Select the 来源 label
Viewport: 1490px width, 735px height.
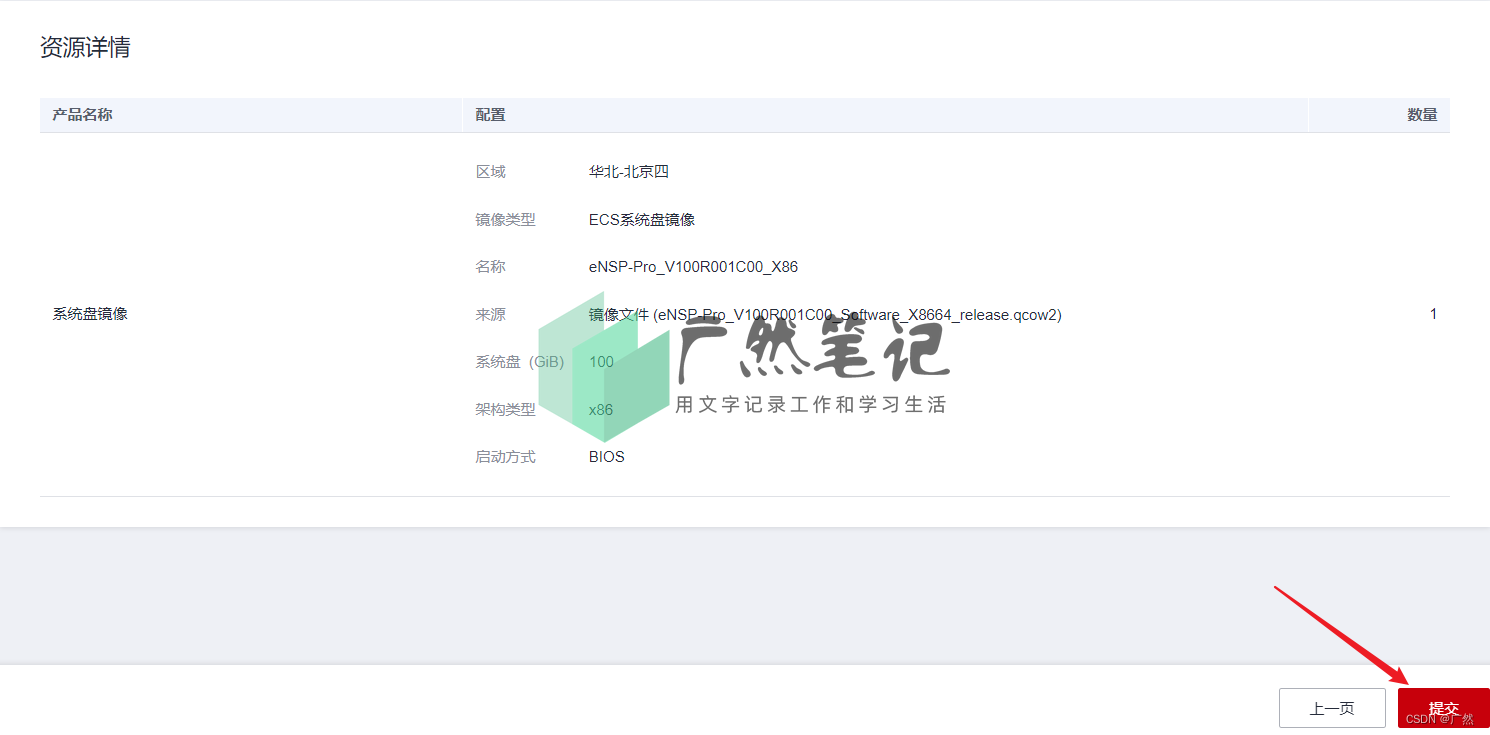[490, 315]
